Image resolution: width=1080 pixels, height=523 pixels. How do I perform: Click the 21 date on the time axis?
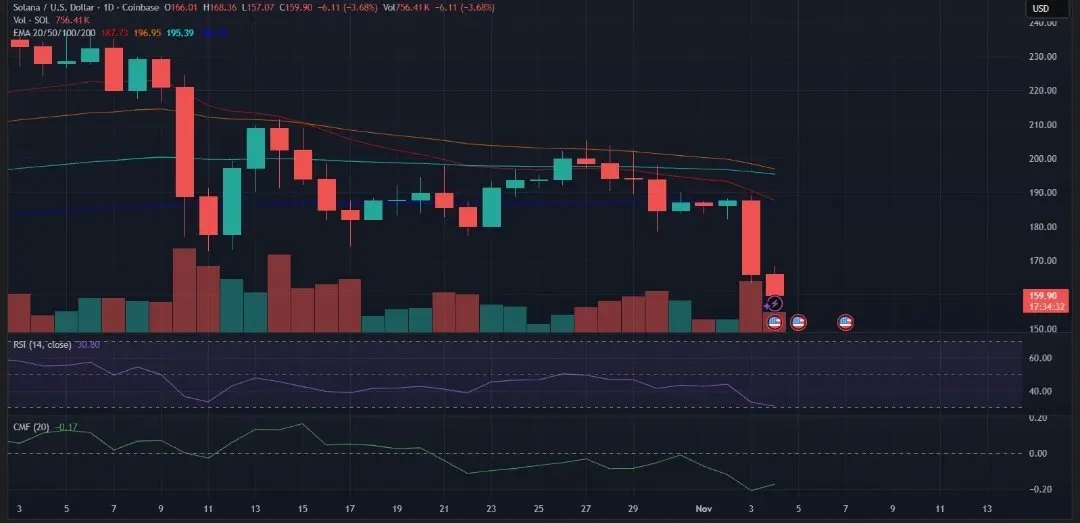[x=444, y=509]
